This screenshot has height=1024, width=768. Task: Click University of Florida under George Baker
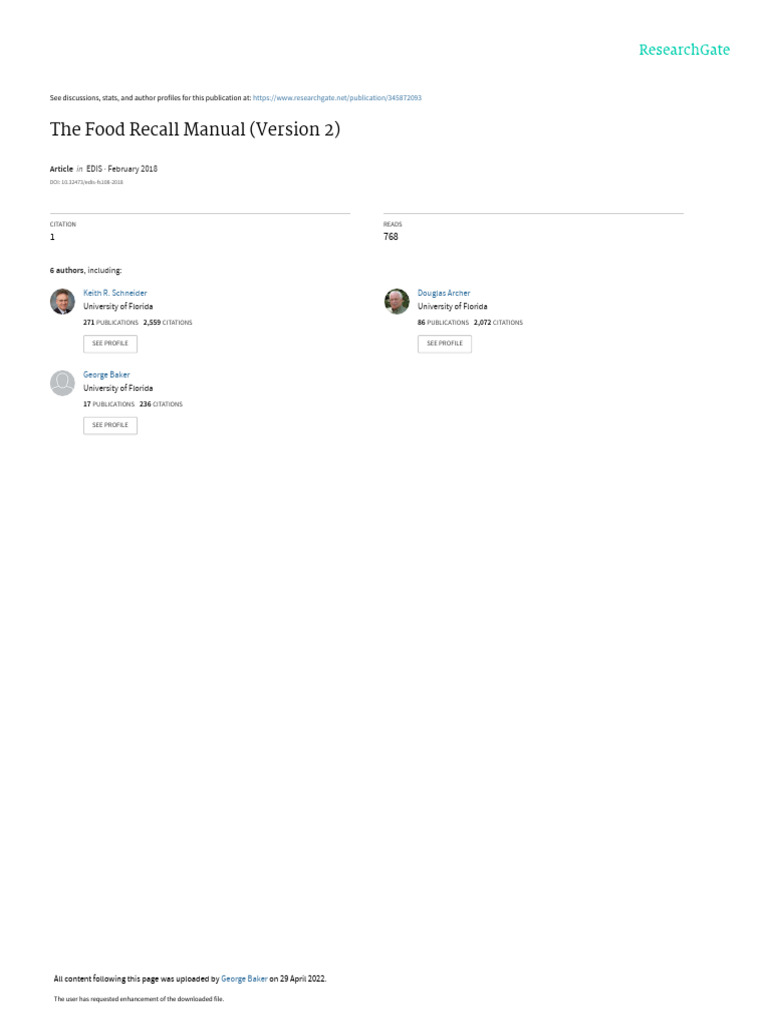(118, 388)
